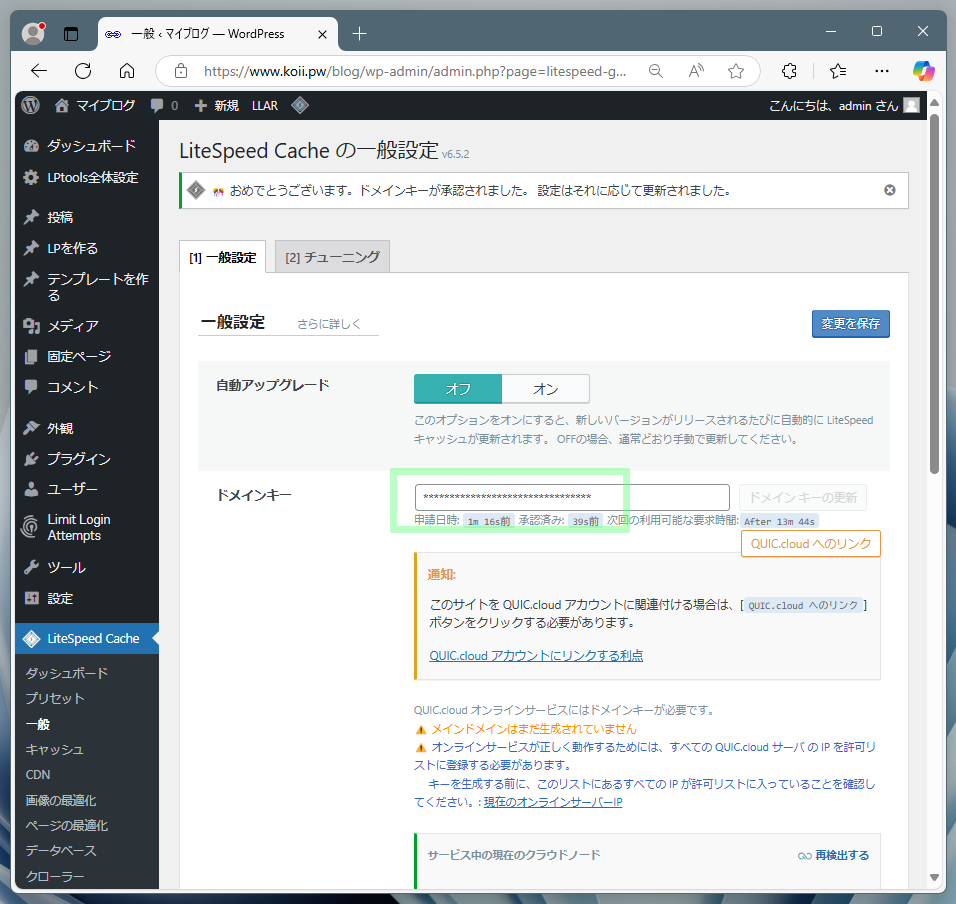Open a new browser tab

click(x=360, y=34)
